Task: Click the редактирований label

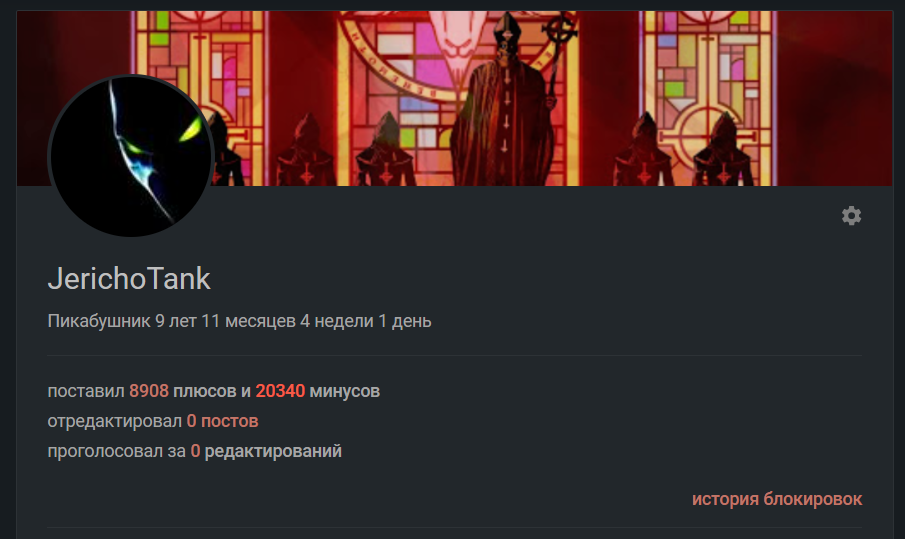Action: (273, 451)
